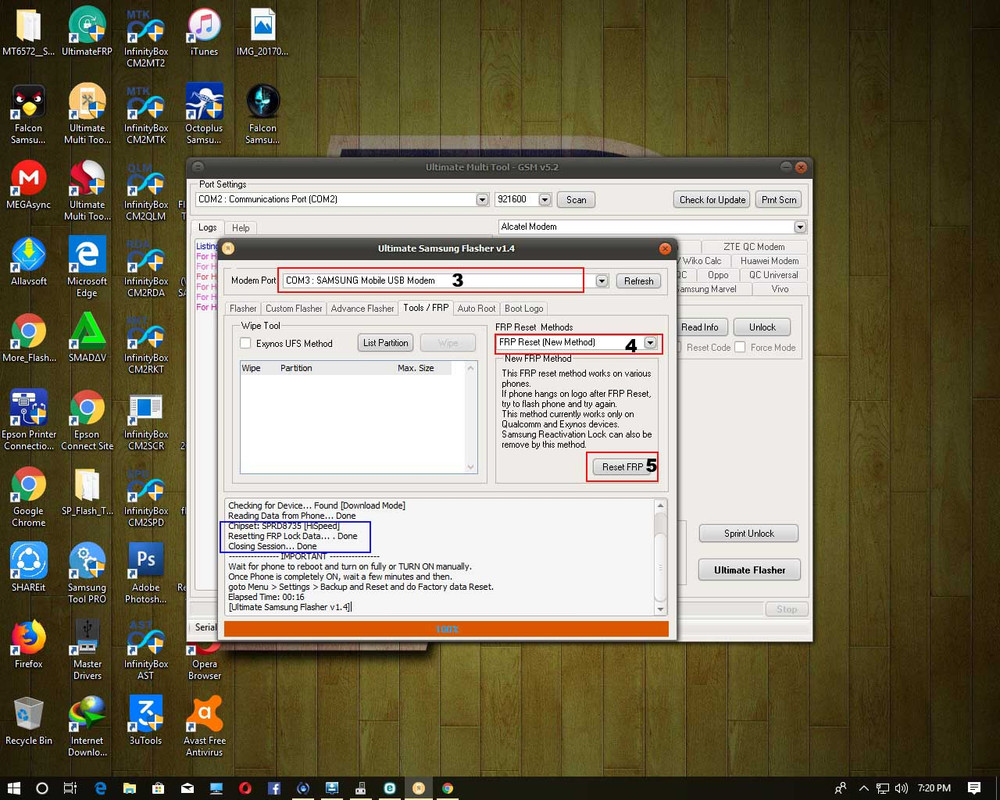The image size is (1000, 800).
Task: Open InfinityBox CM2RKT shortcut
Action: (x=145, y=343)
